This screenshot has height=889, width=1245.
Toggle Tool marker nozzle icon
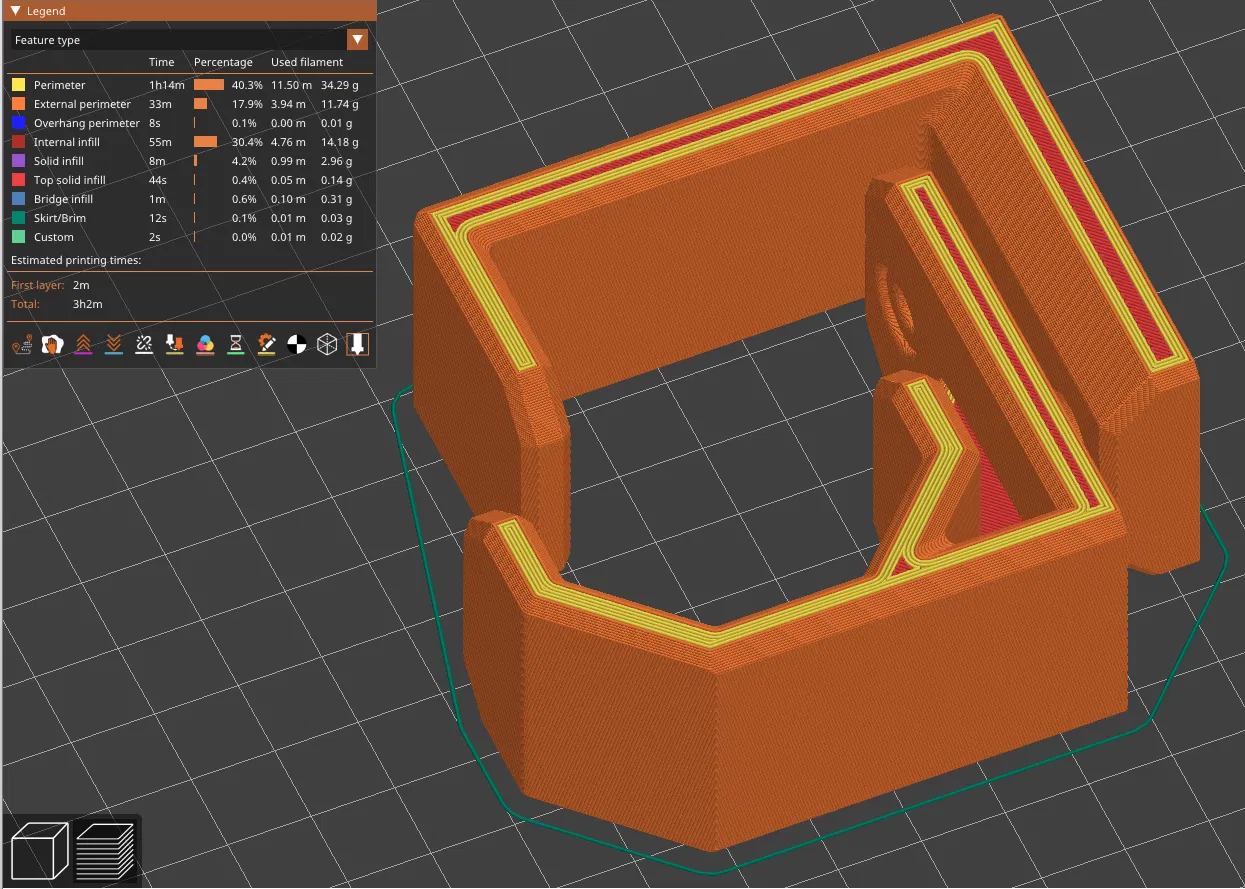tap(358, 345)
